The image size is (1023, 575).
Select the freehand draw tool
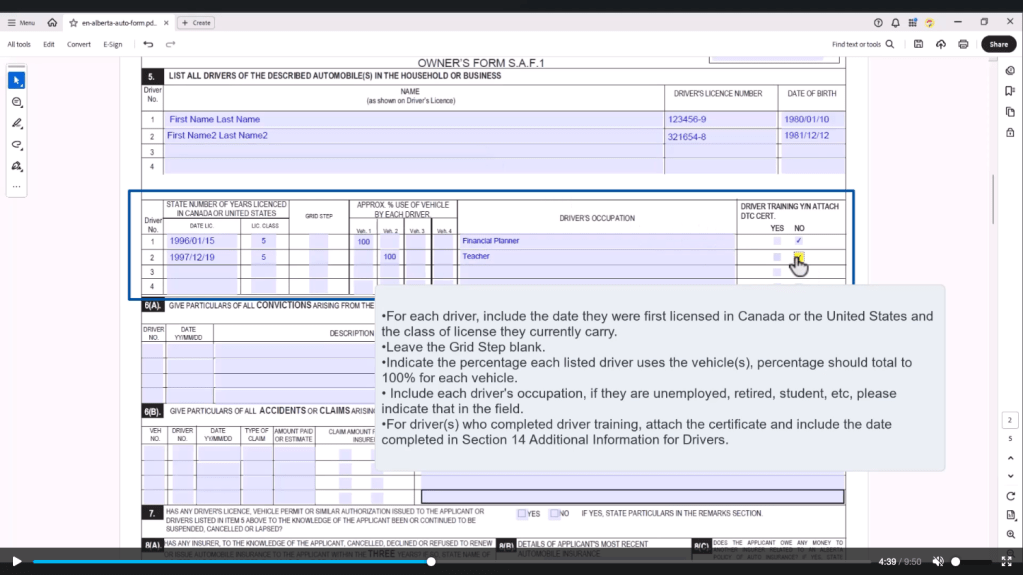click(x=17, y=145)
